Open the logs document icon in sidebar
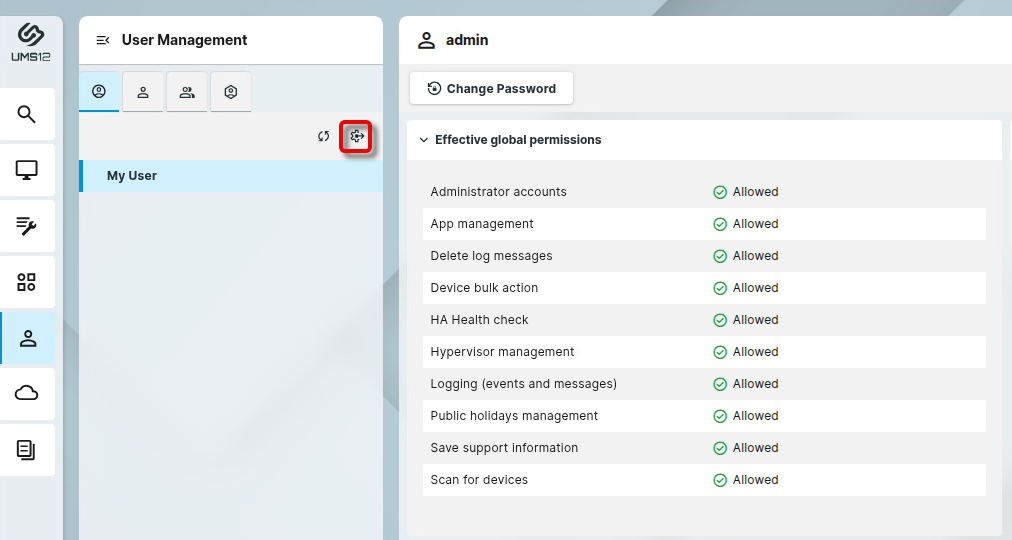The image size is (1012, 540). [27, 450]
